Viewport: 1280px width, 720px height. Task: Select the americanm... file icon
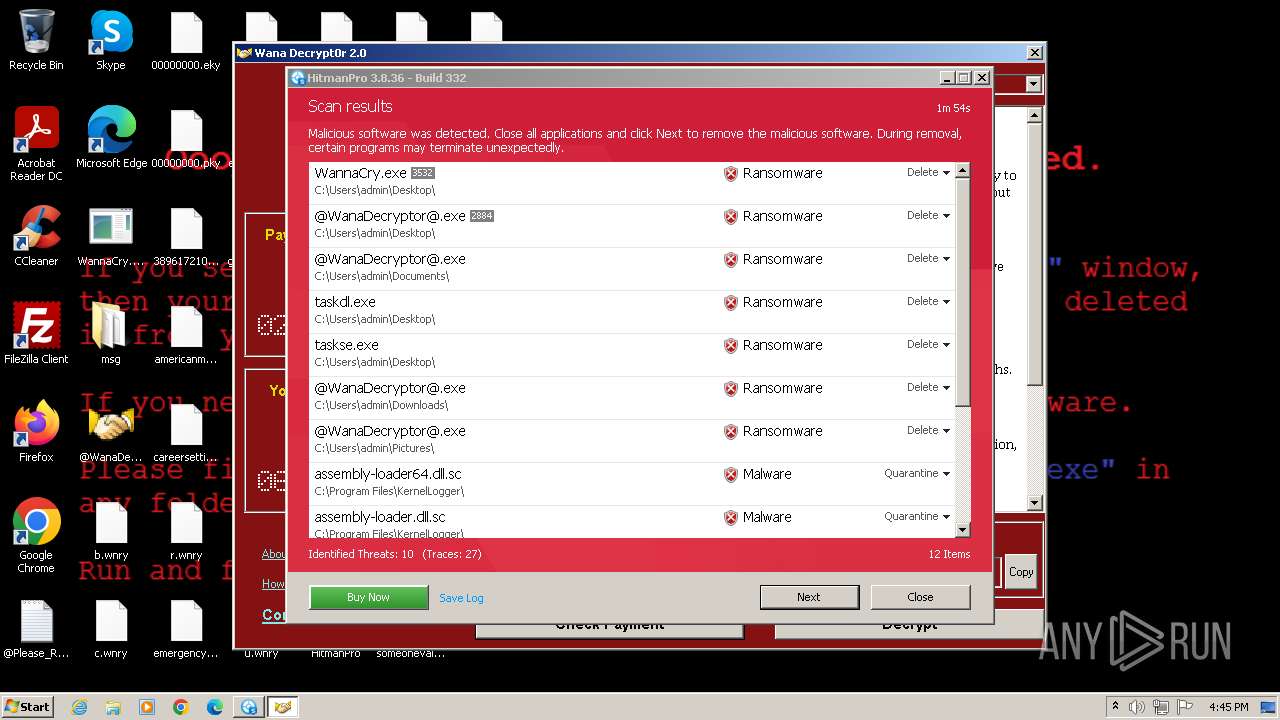coord(186,333)
